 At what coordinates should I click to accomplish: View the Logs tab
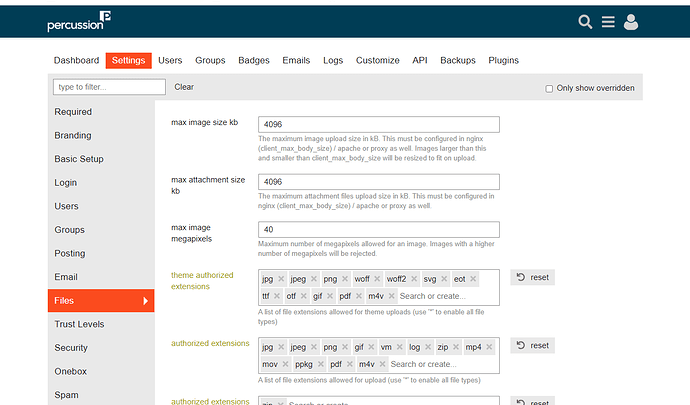click(333, 60)
